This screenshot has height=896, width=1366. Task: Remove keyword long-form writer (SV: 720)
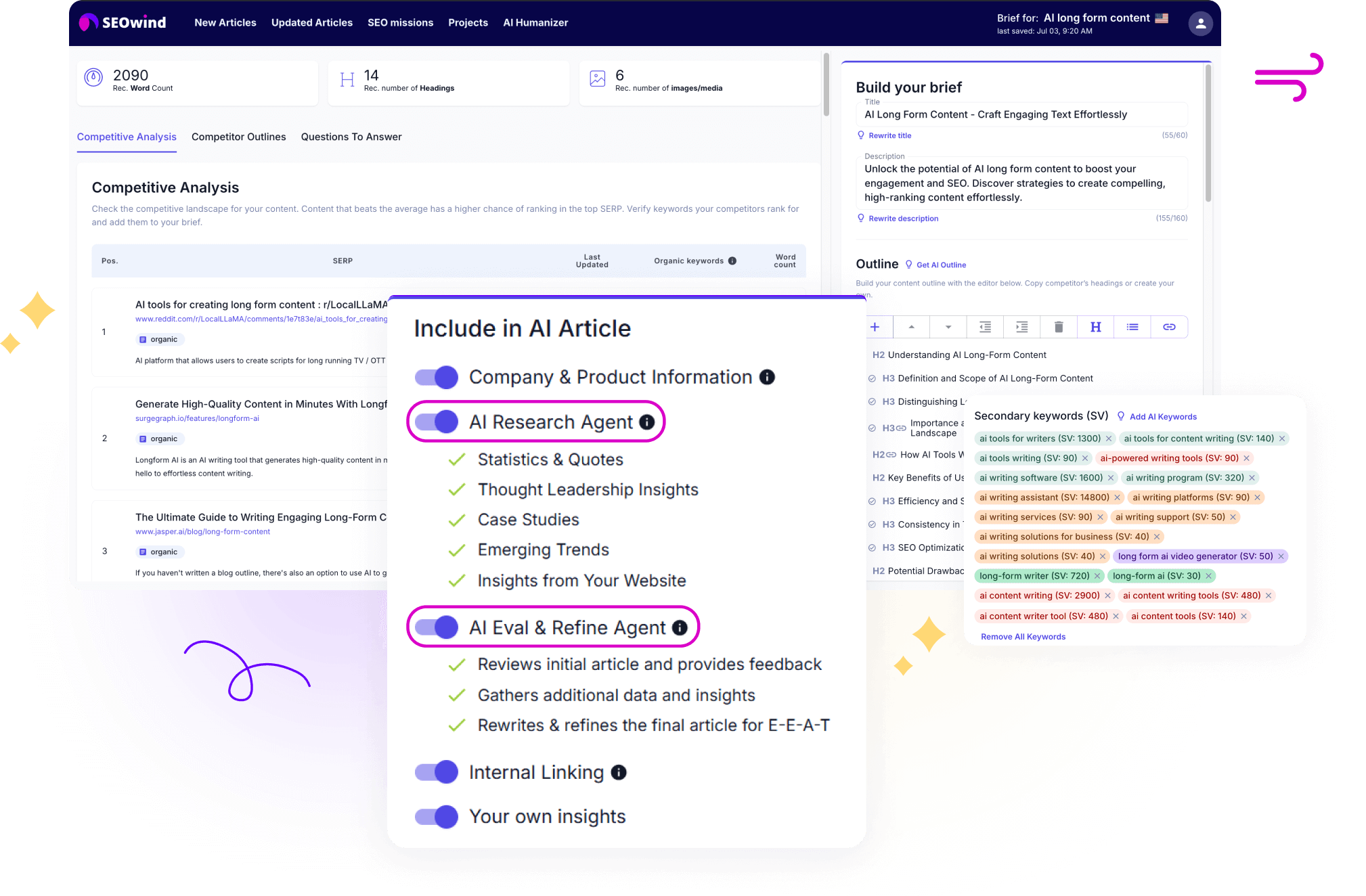point(1097,576)
